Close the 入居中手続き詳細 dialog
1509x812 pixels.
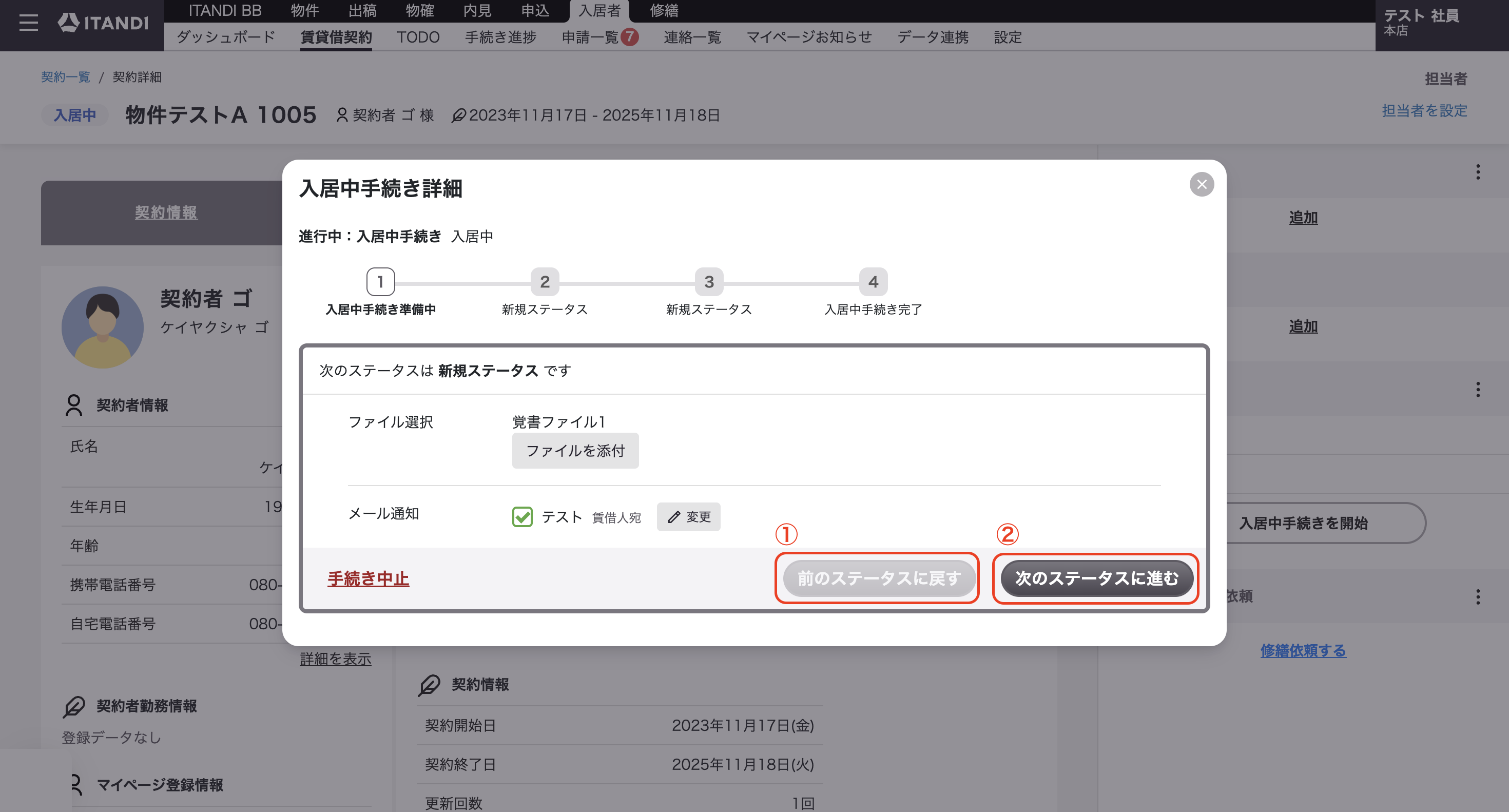pos(1202,185)
